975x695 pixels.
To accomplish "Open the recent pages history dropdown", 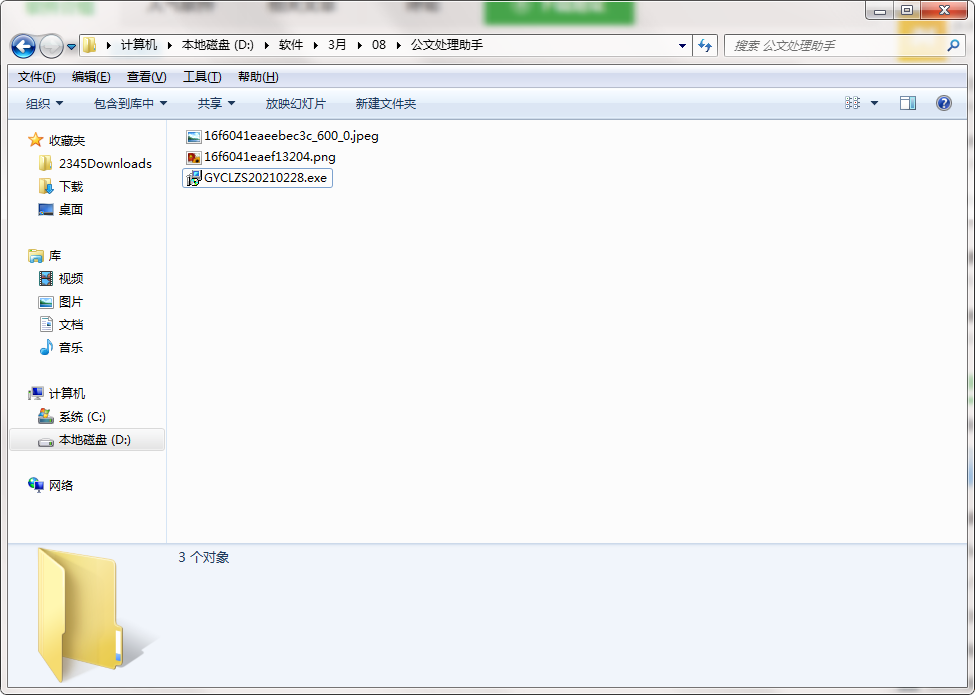I will [72, 46].
